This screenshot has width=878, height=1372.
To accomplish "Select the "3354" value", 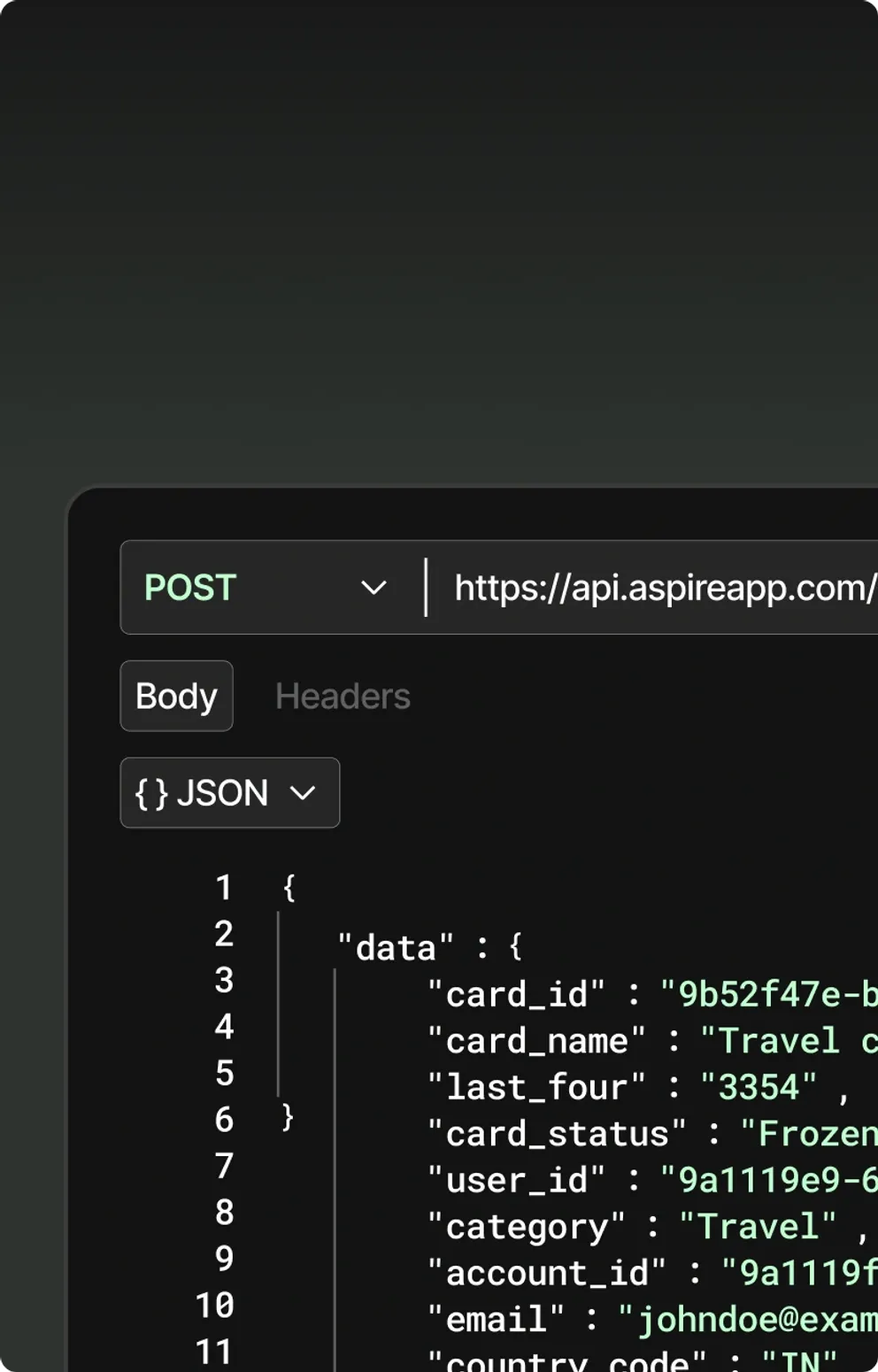I will (759, 1087).
